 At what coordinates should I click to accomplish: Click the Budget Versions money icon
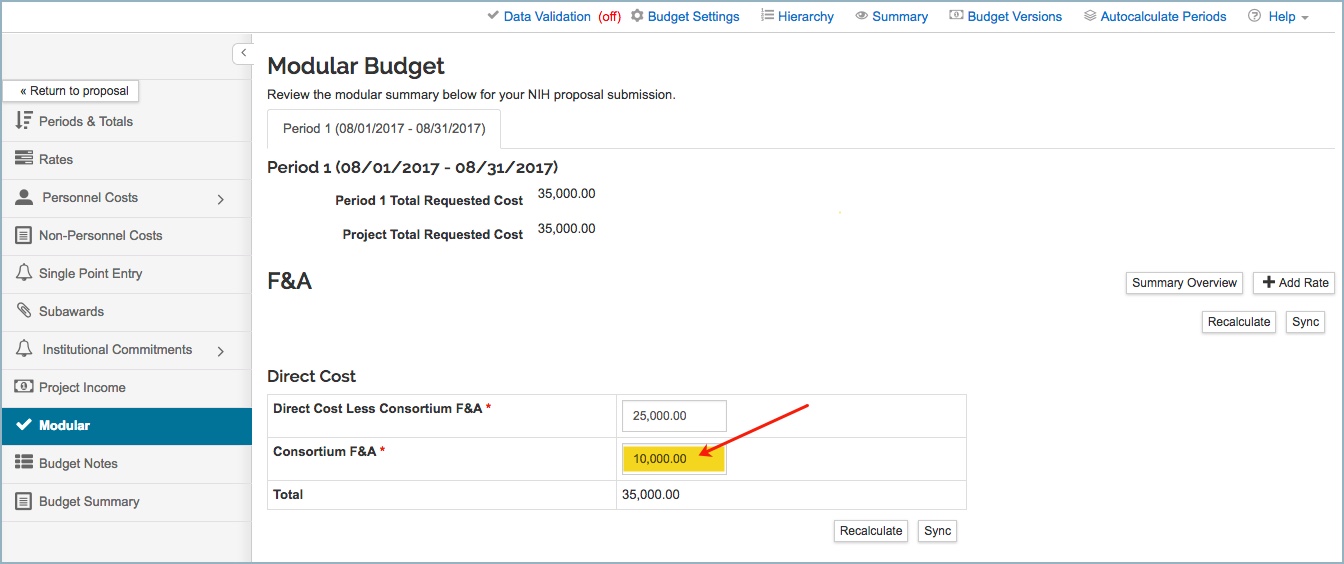pyautogui.click(x=956, y=16)
